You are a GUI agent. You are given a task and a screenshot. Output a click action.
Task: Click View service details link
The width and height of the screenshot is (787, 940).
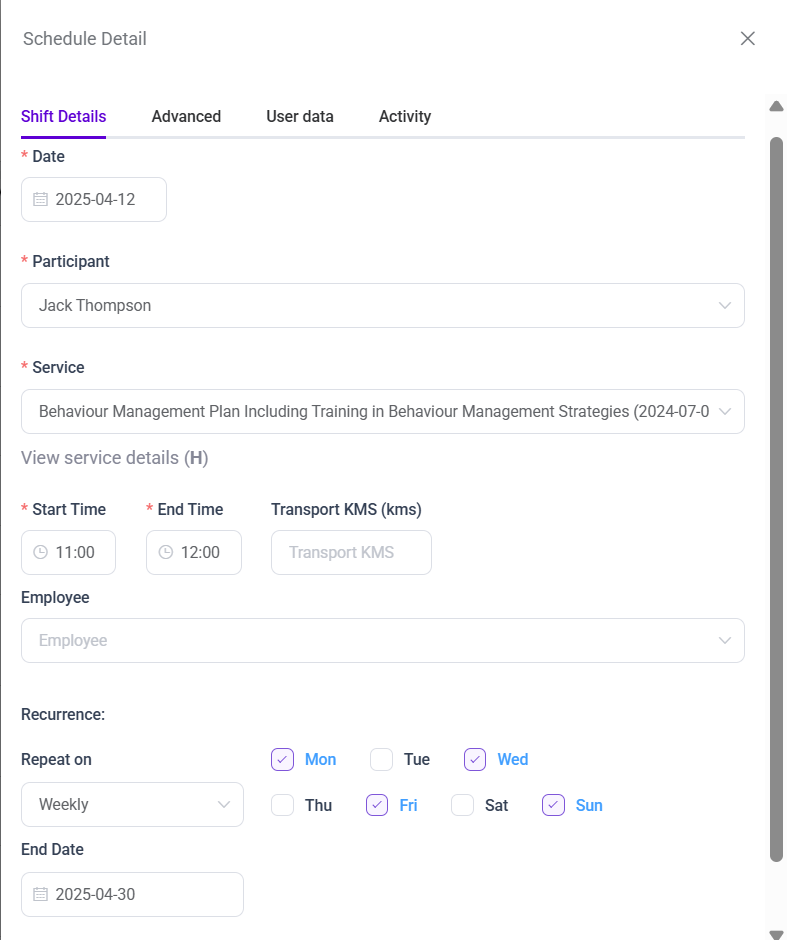[114, 458]
